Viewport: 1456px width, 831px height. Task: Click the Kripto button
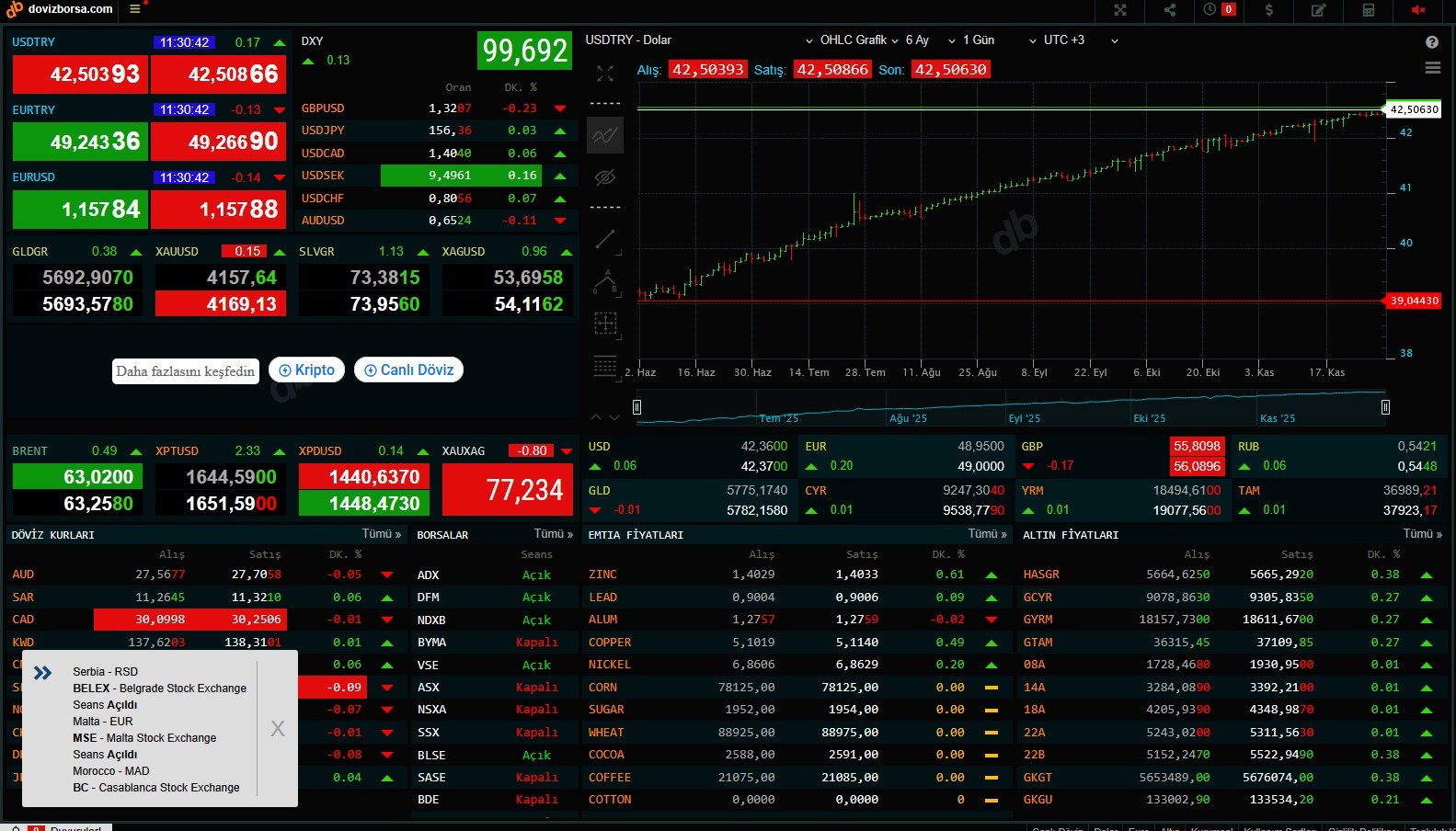pyautogui.click(x=307, y=370)
